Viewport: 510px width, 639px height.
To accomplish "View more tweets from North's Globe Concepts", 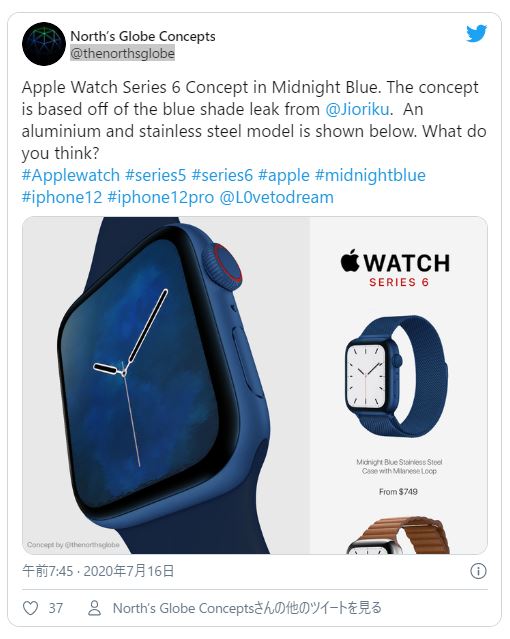I will click(x=247, y=608).
